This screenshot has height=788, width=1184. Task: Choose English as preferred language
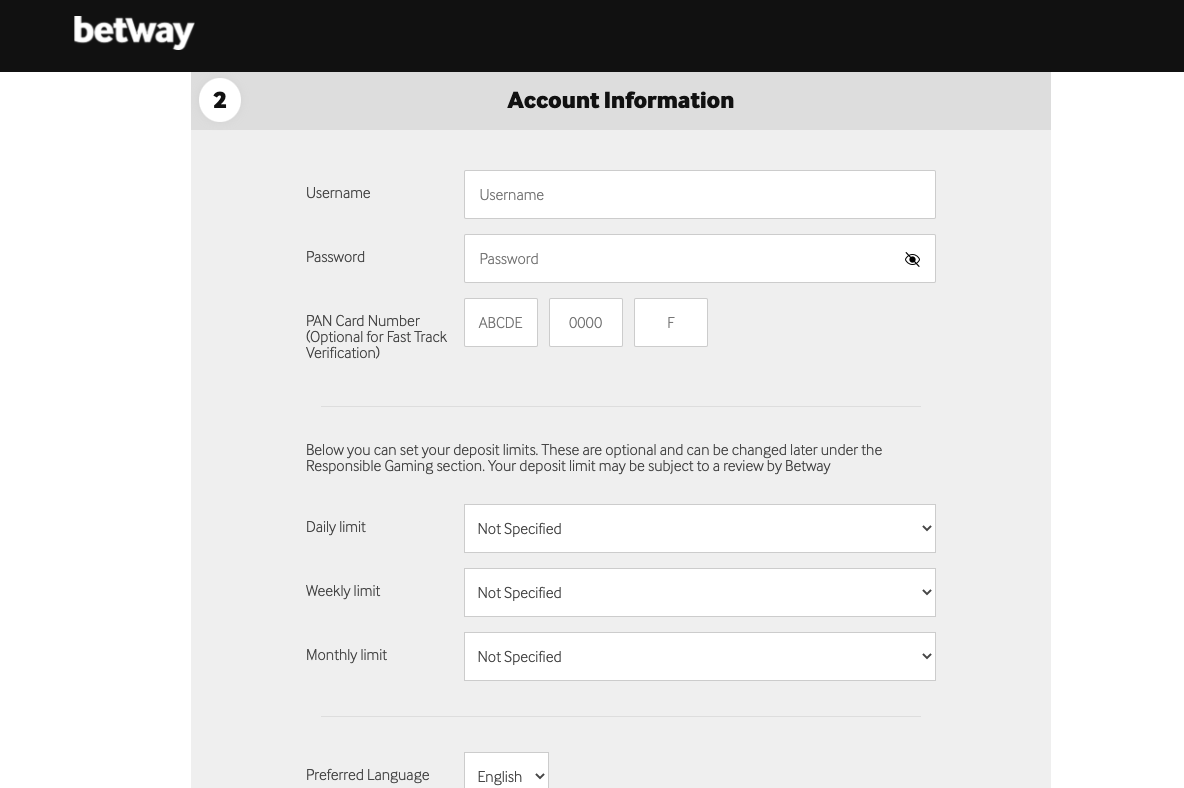[506, 775]
